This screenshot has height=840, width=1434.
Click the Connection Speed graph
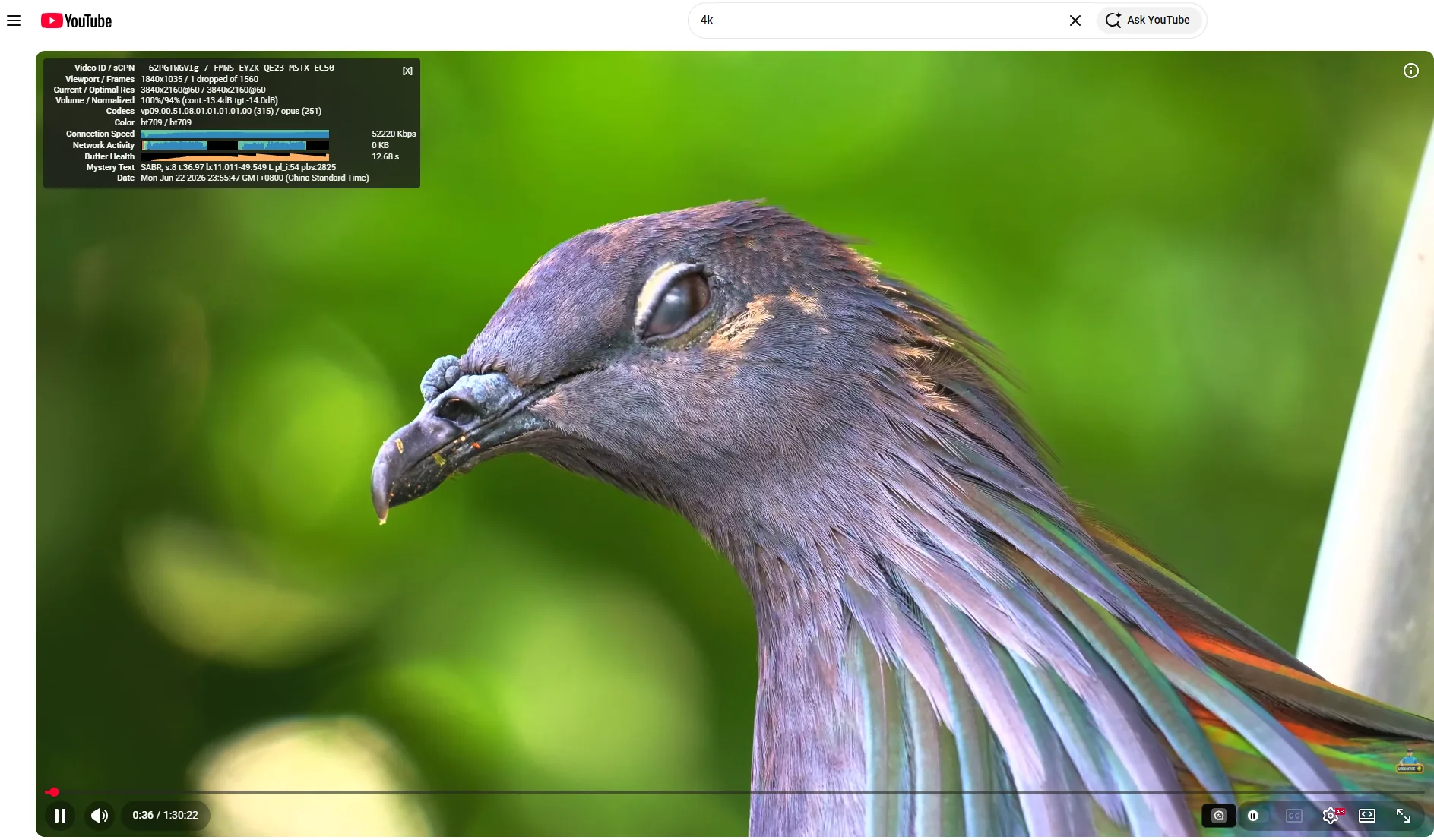point(235,134)
